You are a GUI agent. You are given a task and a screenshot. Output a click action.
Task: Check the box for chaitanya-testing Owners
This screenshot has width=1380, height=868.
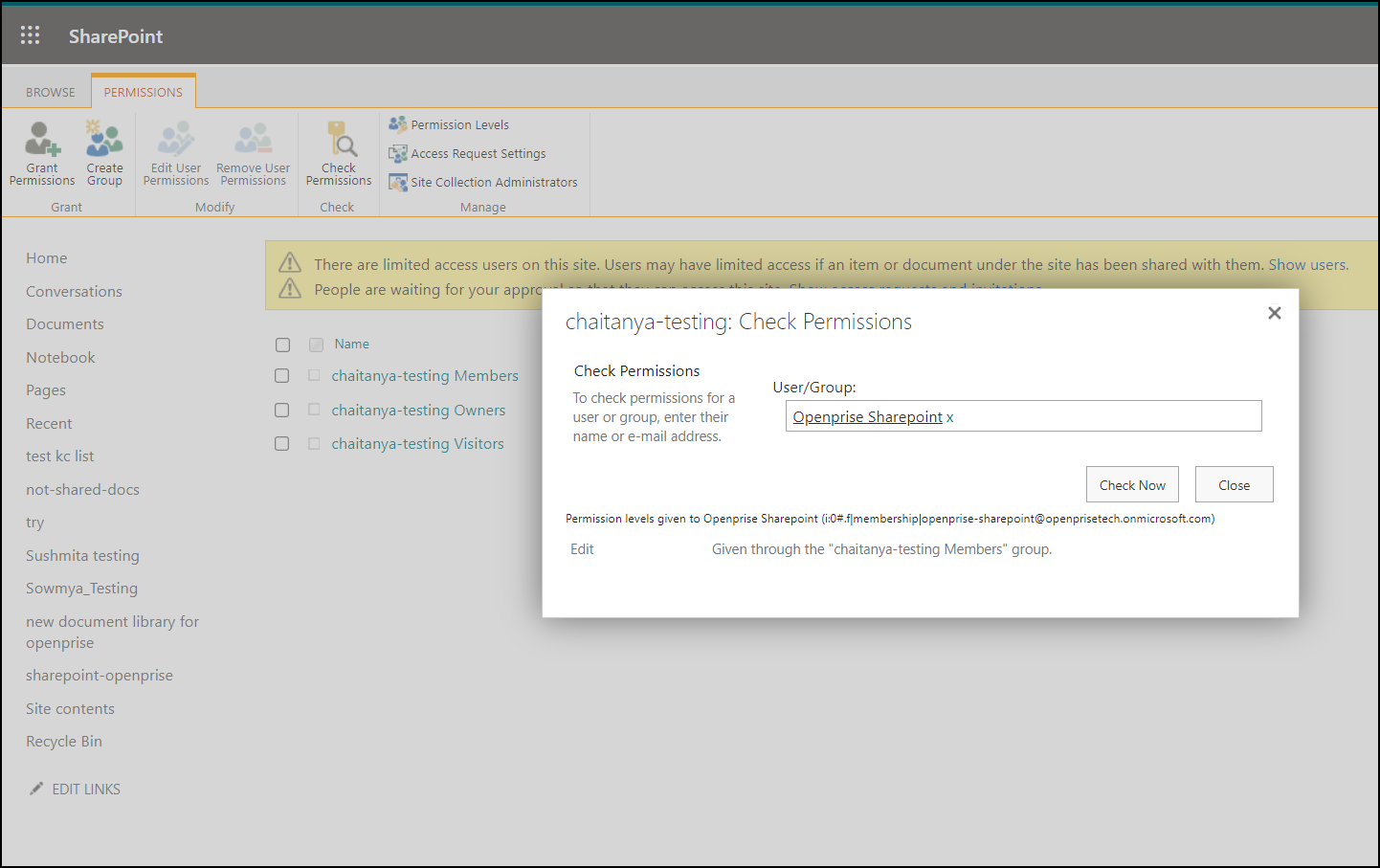click(282, 410)
